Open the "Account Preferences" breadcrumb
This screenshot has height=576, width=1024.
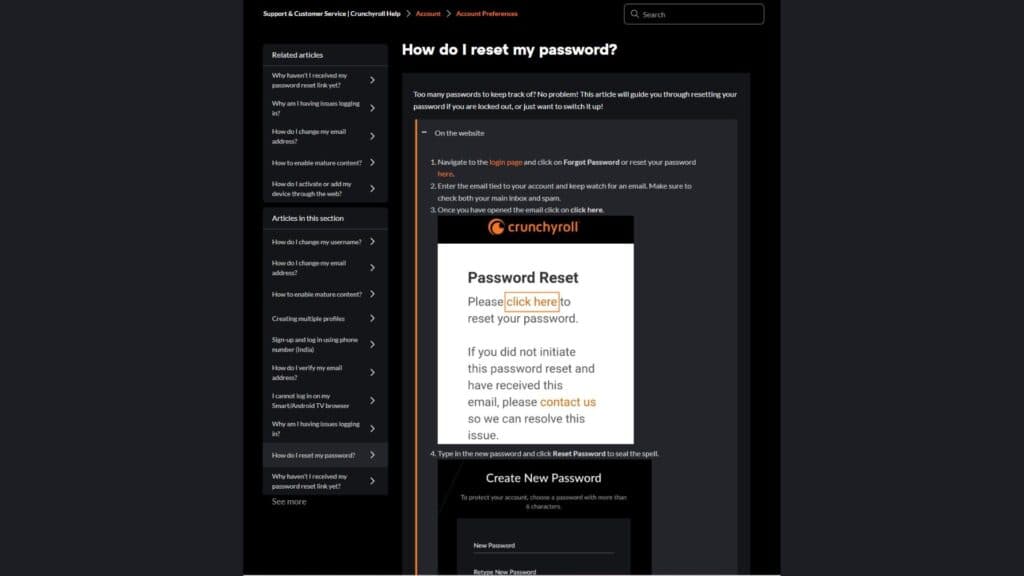(485, 13)
